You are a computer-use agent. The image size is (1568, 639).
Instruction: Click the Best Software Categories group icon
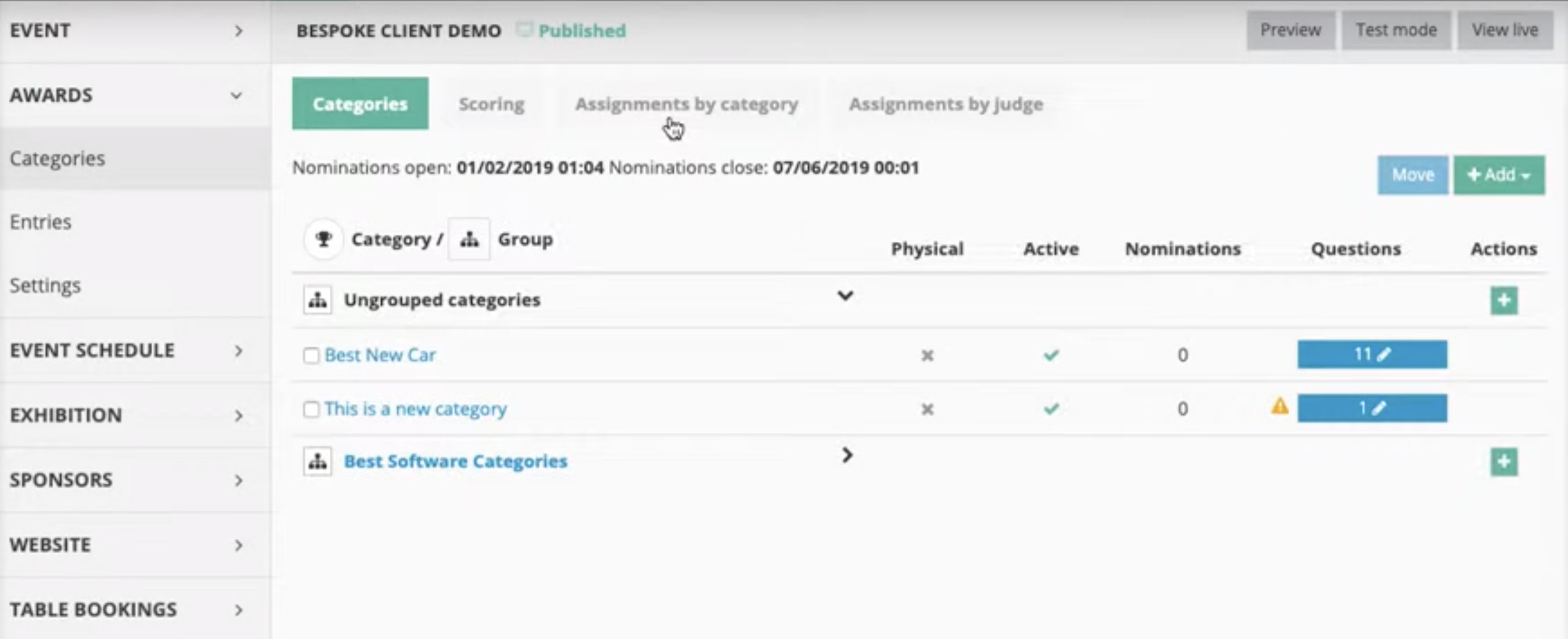(x=318, y=462)
